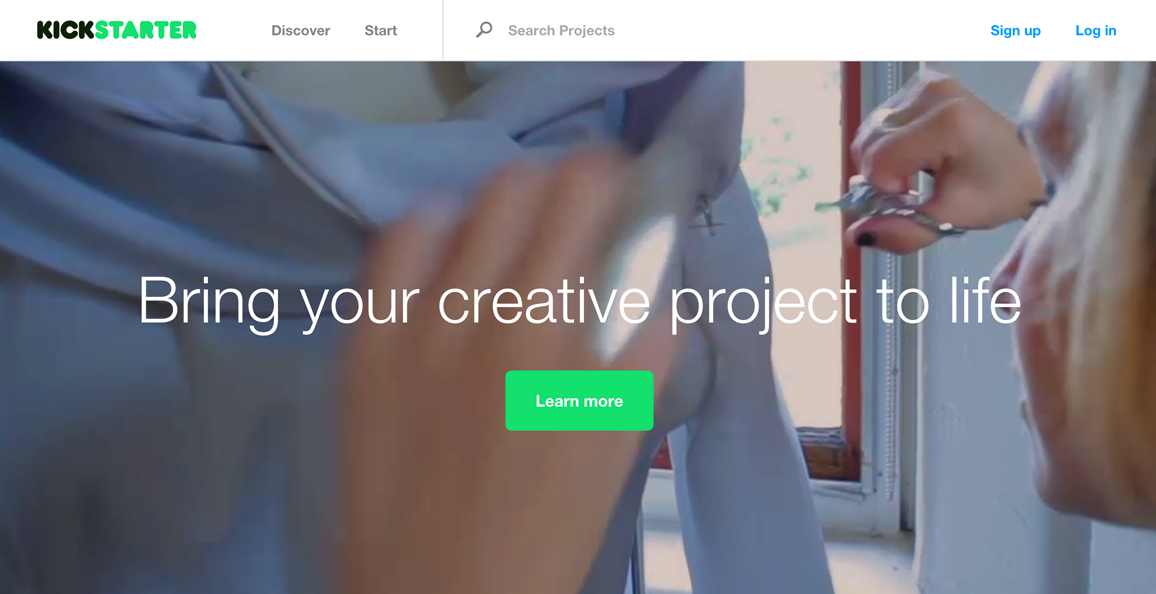Click the scissors in the background video
The height and width of the screenshot is (594, 1156).
(885, 206)
